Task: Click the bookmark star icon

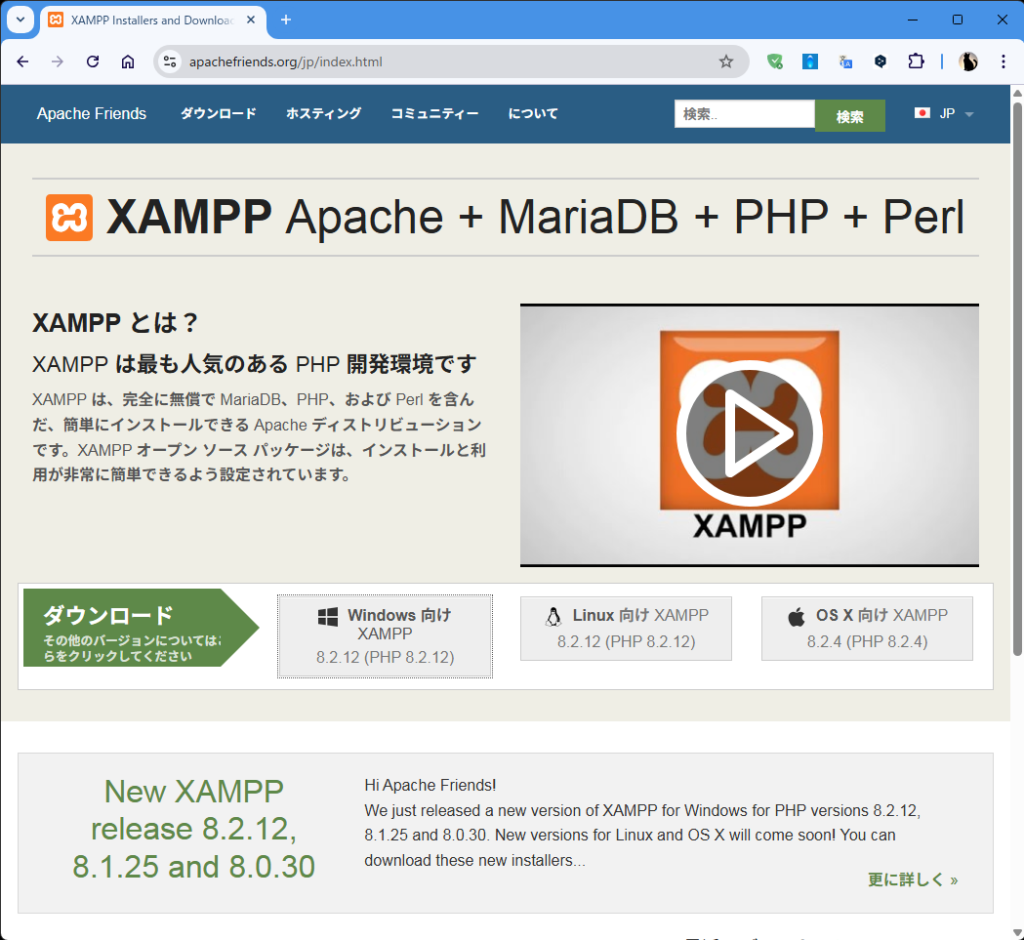Action: click(x=726, y=62)
